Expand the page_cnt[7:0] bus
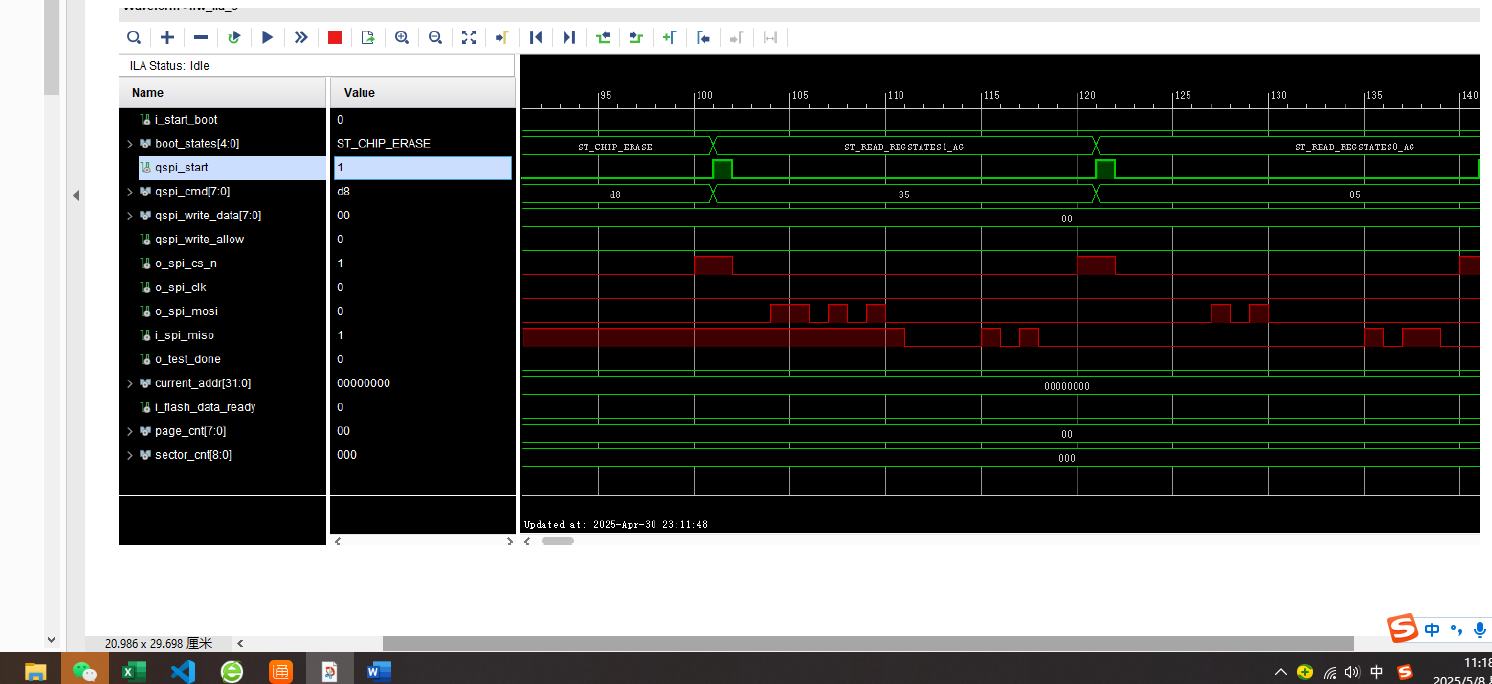Screen dimensions: 1492x684 [129, 432]
